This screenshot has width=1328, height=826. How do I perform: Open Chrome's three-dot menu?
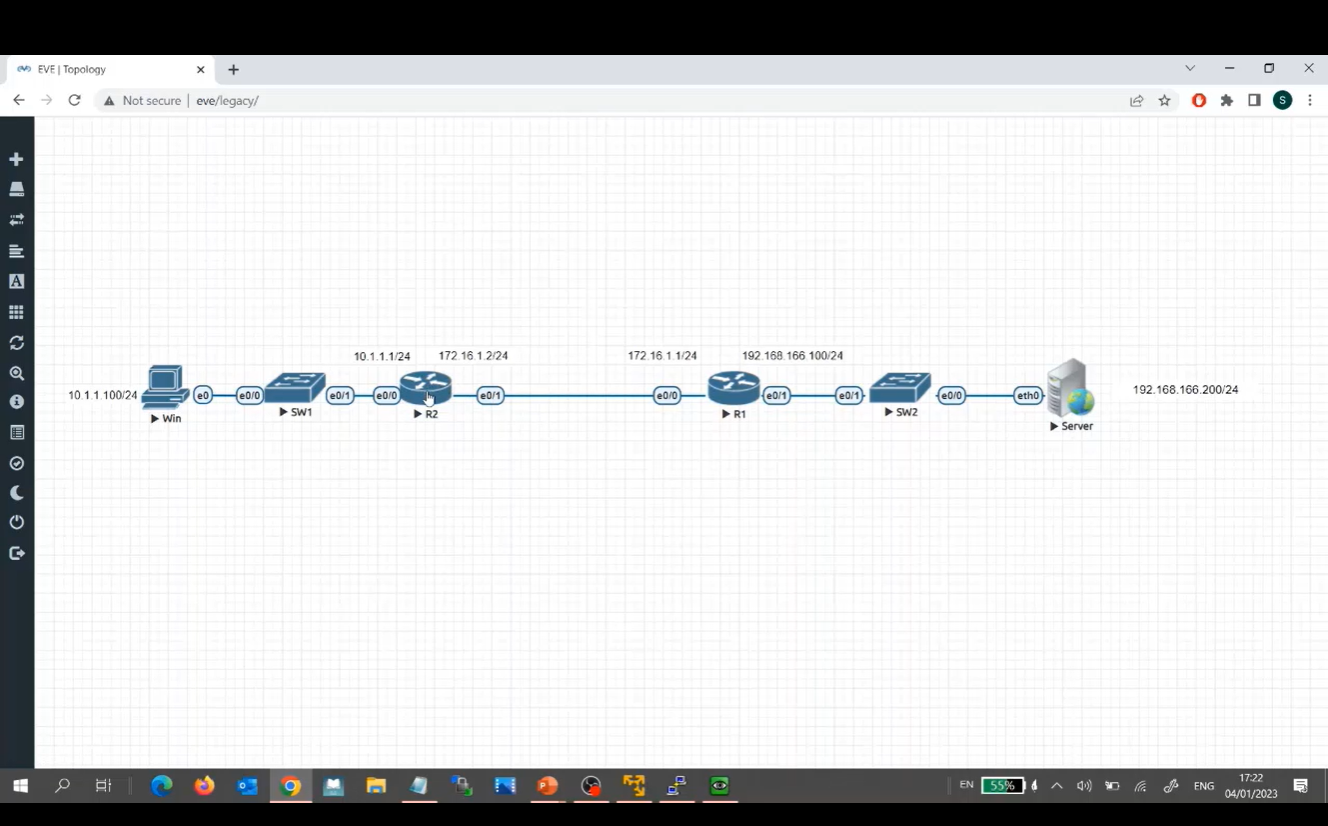[1310, 100]
